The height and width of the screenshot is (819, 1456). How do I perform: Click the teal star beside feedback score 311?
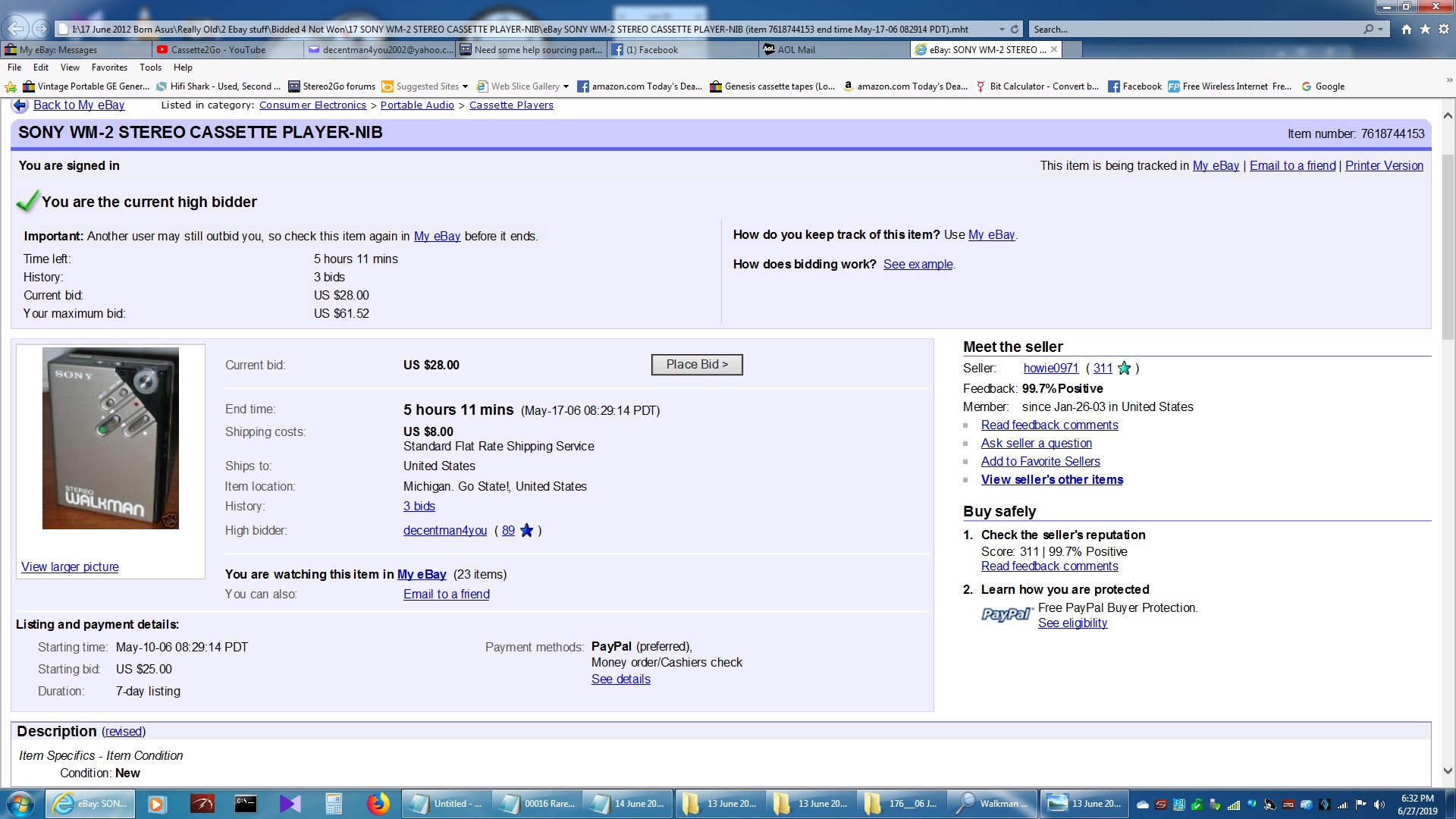(1124, 368)
